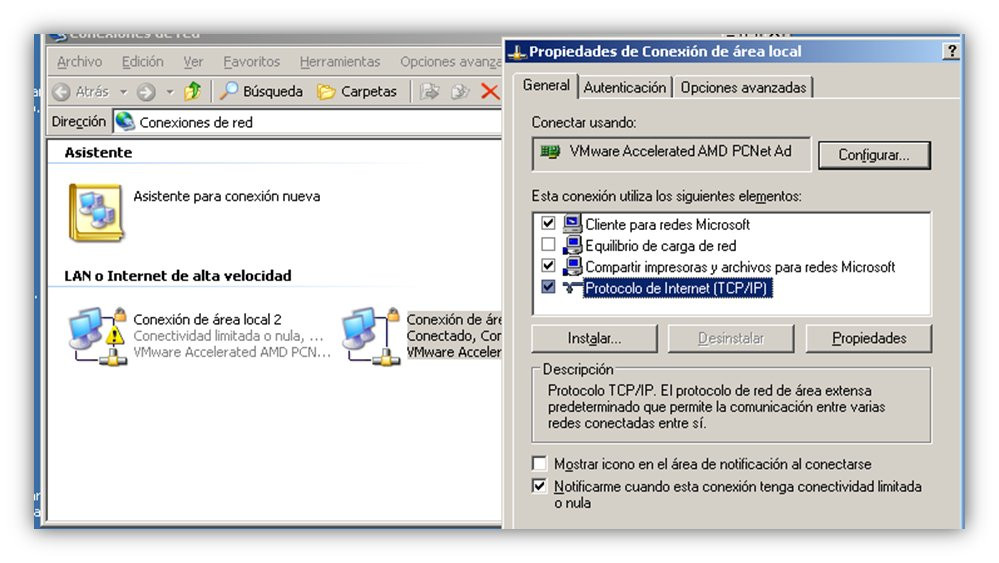Open Ver menu
999x563 pixels.
pyautogui.click(x=193, y=62)
